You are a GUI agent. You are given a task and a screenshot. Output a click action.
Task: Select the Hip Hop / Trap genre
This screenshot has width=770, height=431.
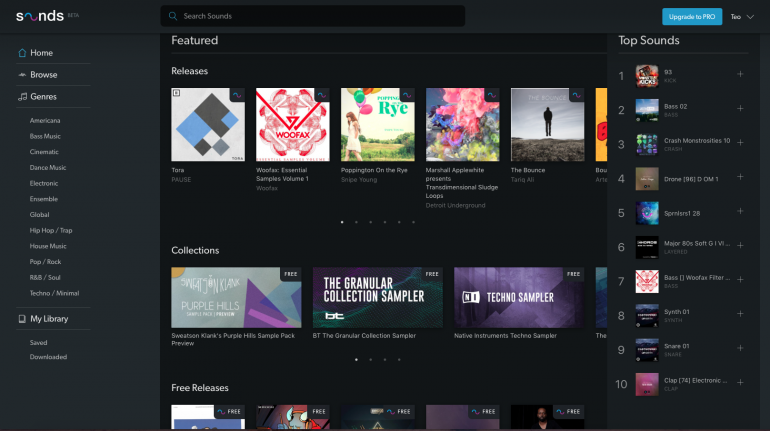[51, 230]
